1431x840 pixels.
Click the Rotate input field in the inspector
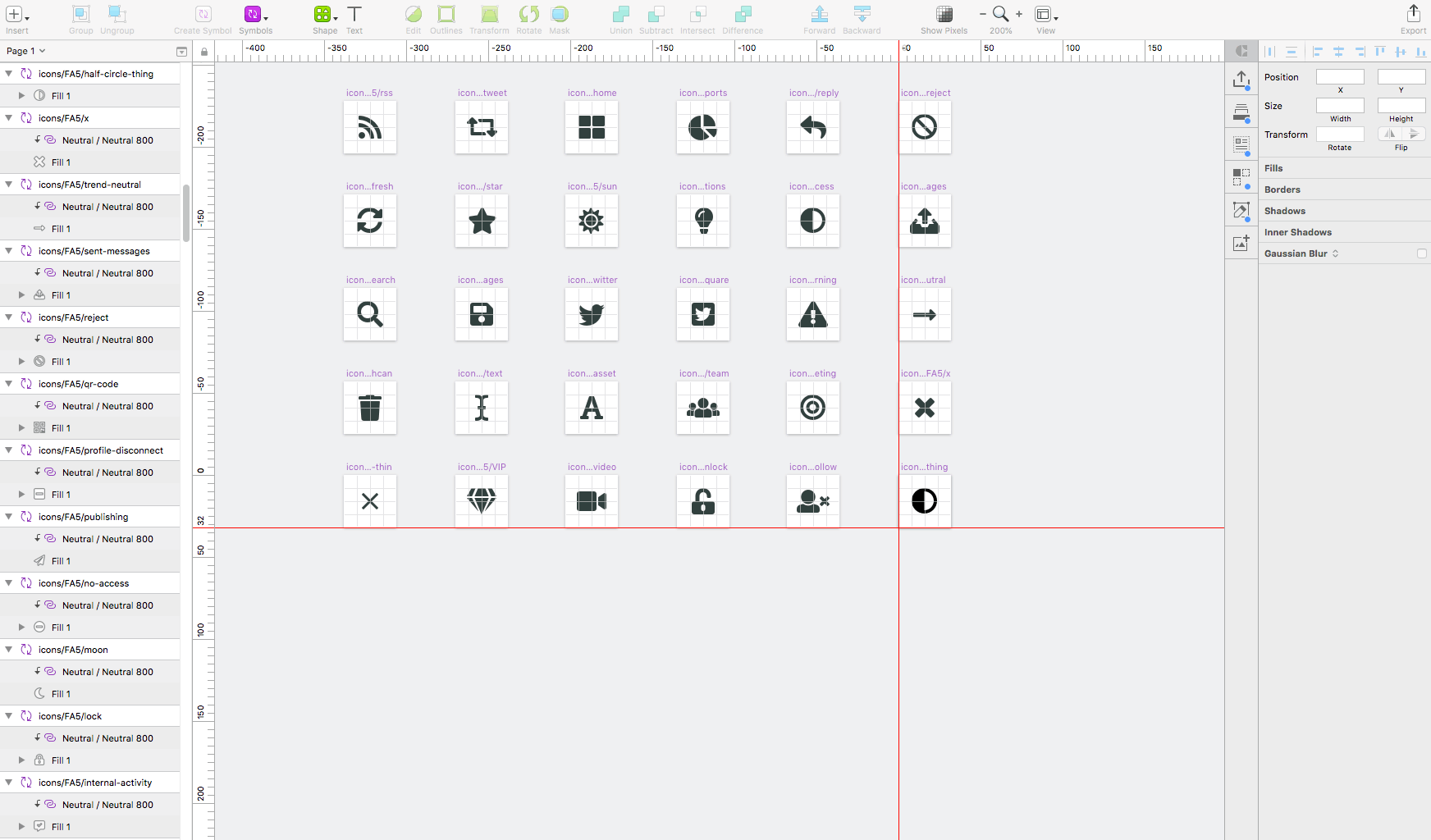pyautogui.click(x=1340, y=134)
